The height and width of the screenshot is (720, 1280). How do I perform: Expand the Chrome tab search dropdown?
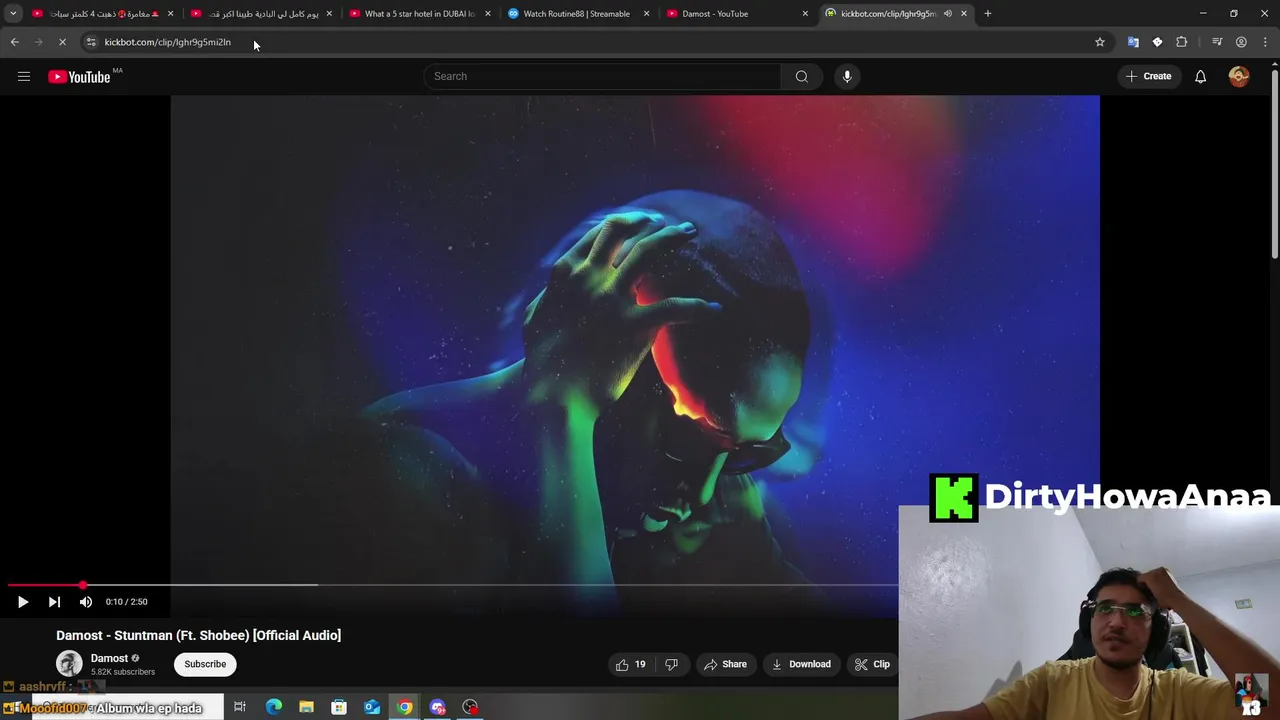click(x=13, y=14)
